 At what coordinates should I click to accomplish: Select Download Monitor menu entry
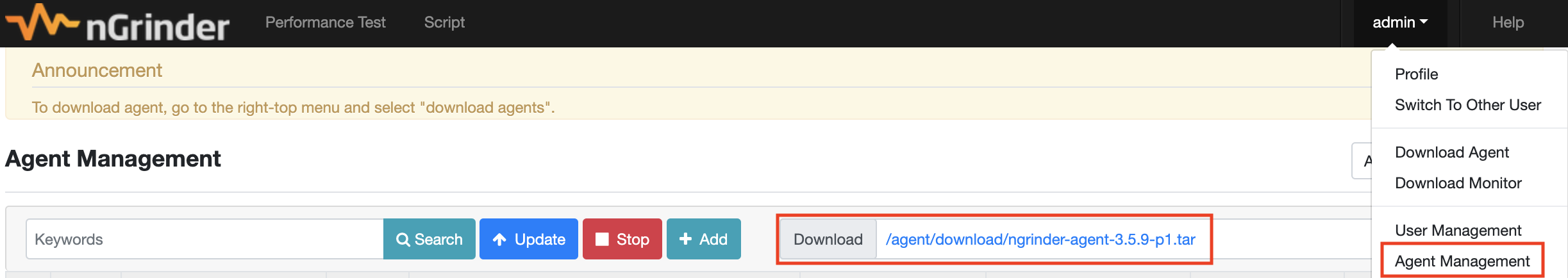[x=1458, y=183]
